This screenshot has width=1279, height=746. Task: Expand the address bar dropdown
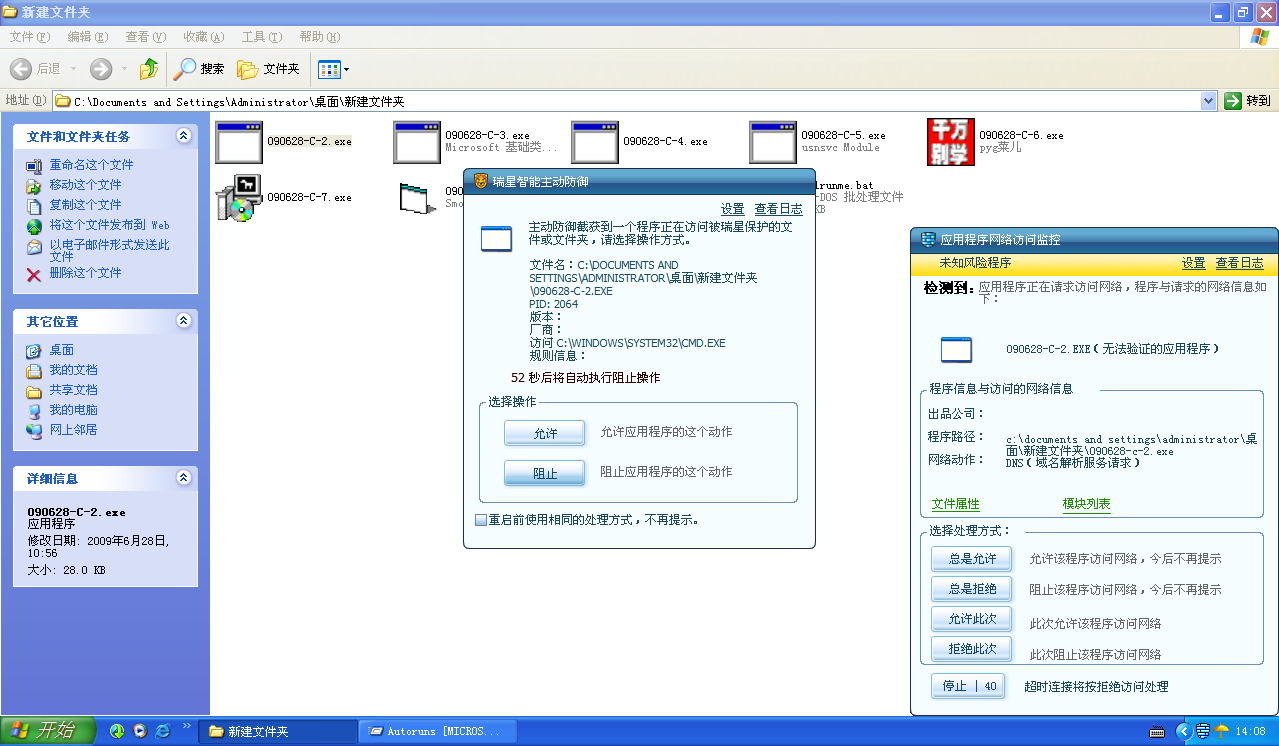[x=1208, y=101]
